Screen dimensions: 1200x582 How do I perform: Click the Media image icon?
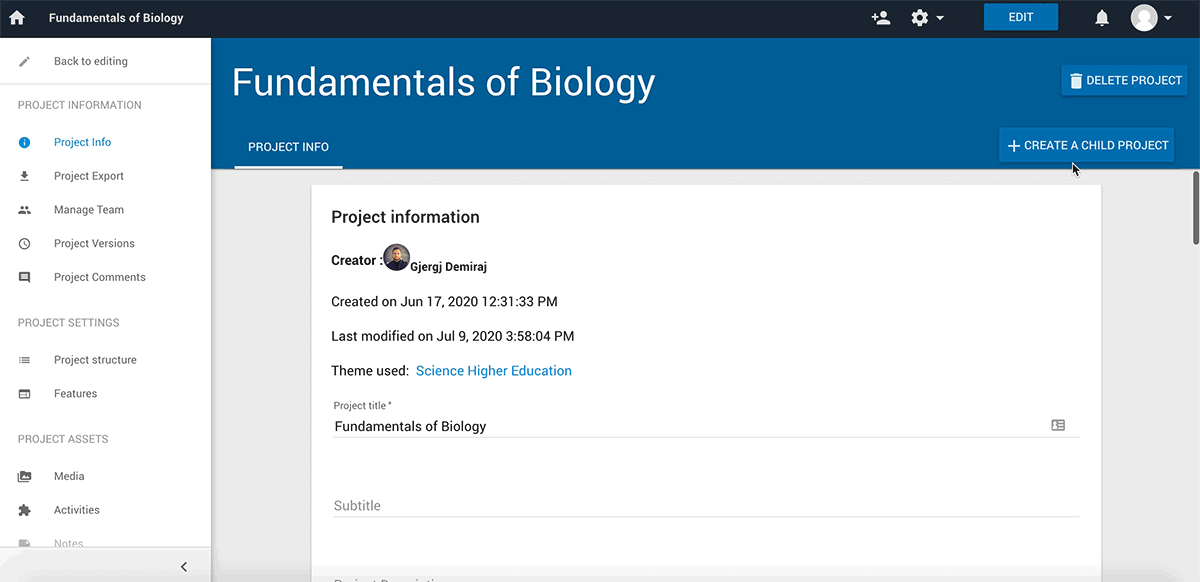coord(25,477)
